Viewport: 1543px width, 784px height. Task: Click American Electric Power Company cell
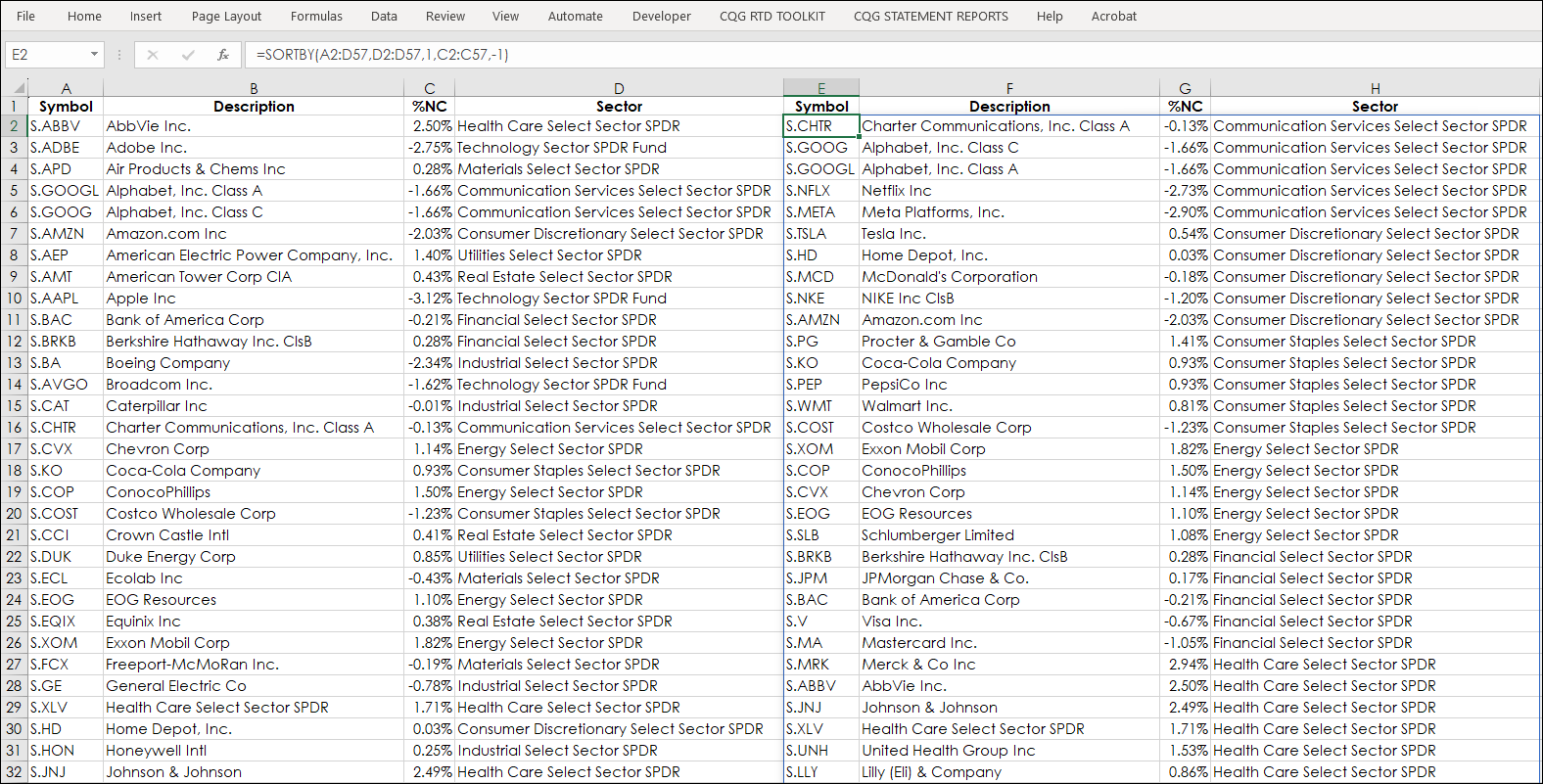(x=254, y=255)
